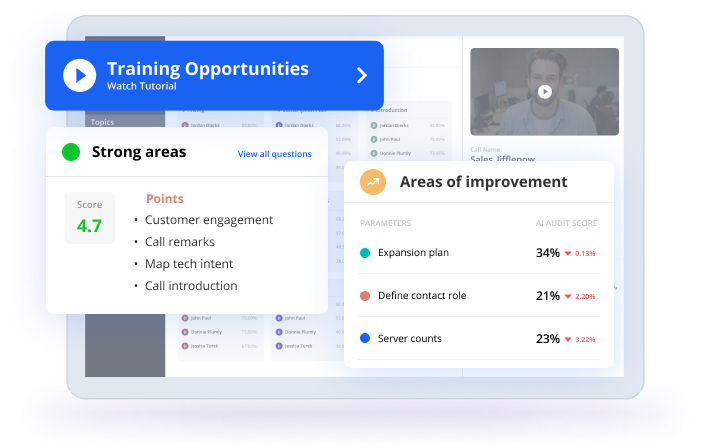Click the 3.22% down change indicator
Screen dimensions: 706x448
click(580, 339)
